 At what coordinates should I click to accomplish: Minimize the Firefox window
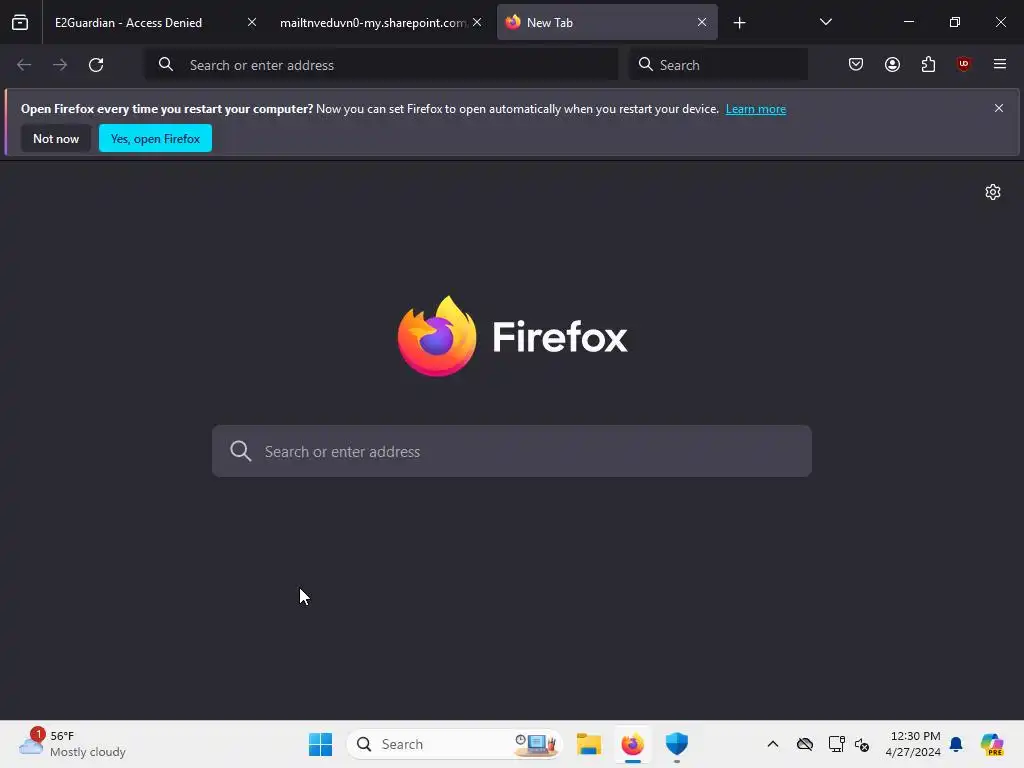[908, 22]
